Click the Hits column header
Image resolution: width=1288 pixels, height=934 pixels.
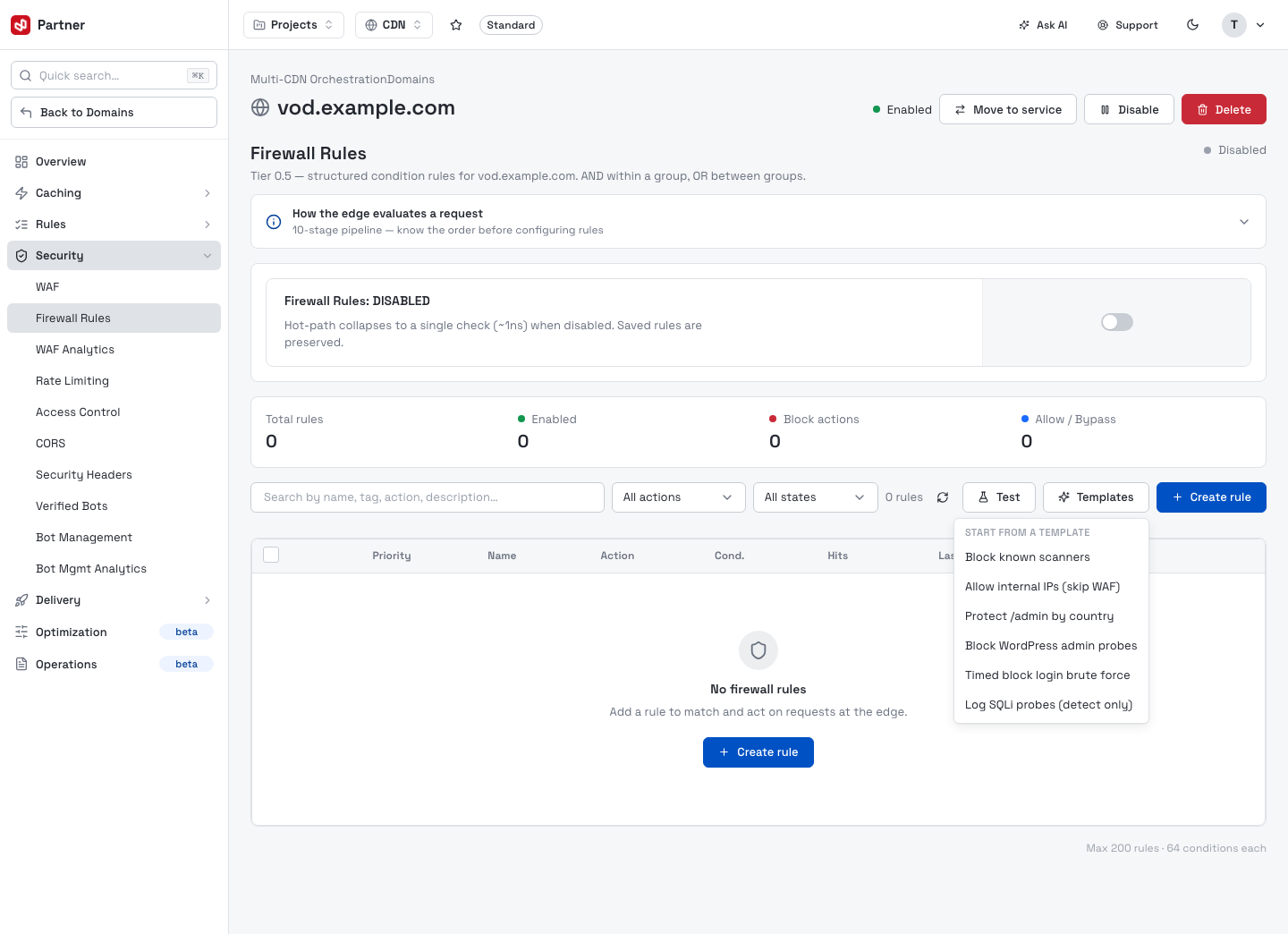tap(838, 556)
